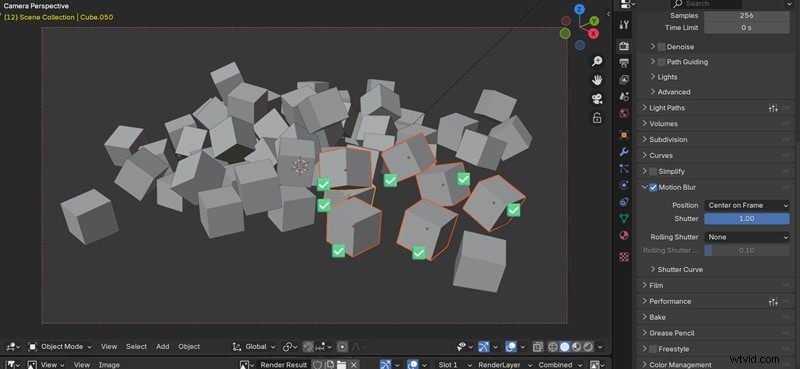This screenshot has width=800, height=369.
Task: Switch to solid viewport shading
Action: (564, 347)
